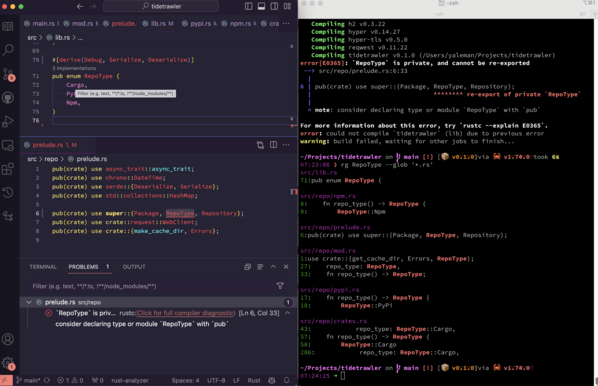Open Remote Explorer view
The width and height of the screenshot is (598, 386).
[x=8, y=145]
